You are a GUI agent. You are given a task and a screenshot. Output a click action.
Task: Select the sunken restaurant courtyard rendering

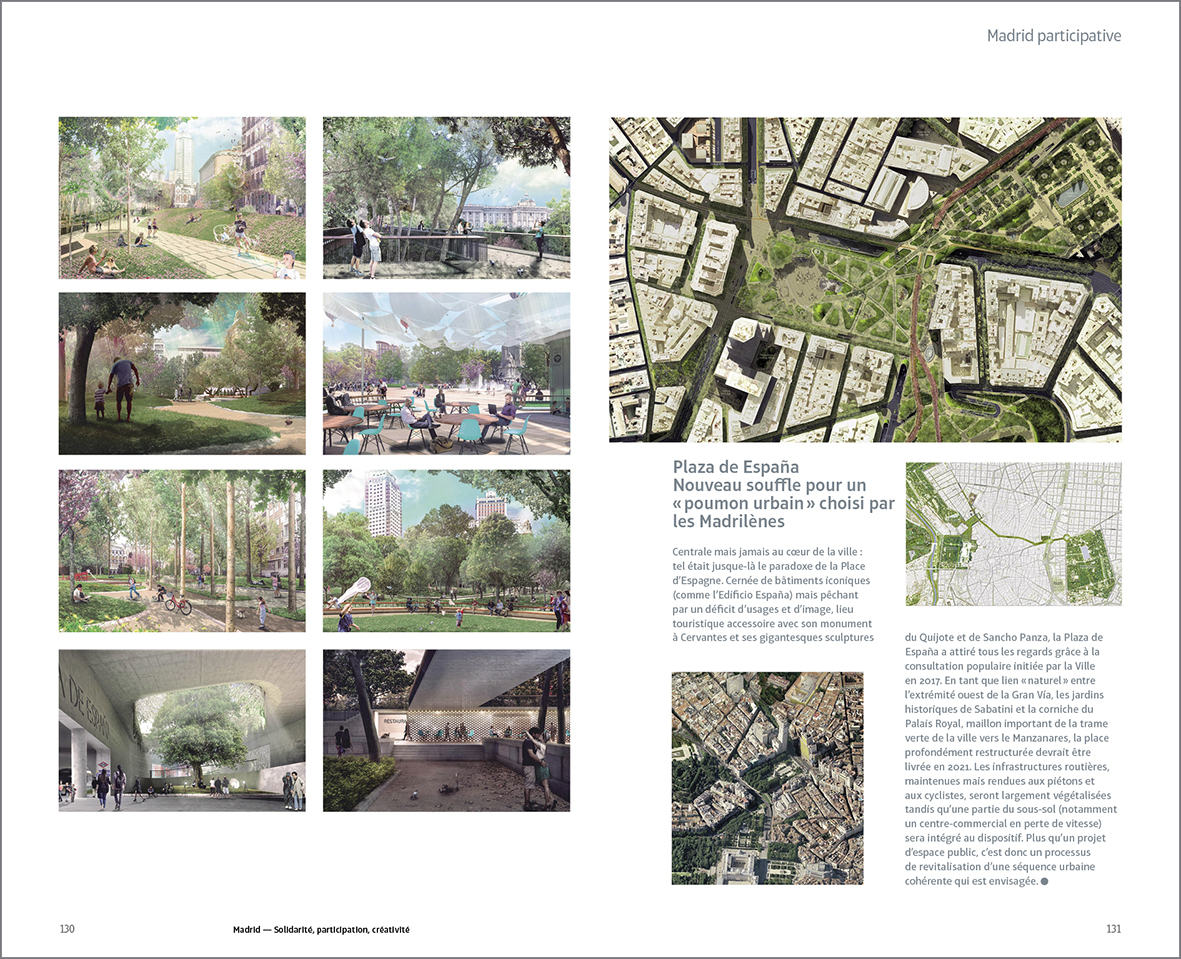[x=447, y=731]
